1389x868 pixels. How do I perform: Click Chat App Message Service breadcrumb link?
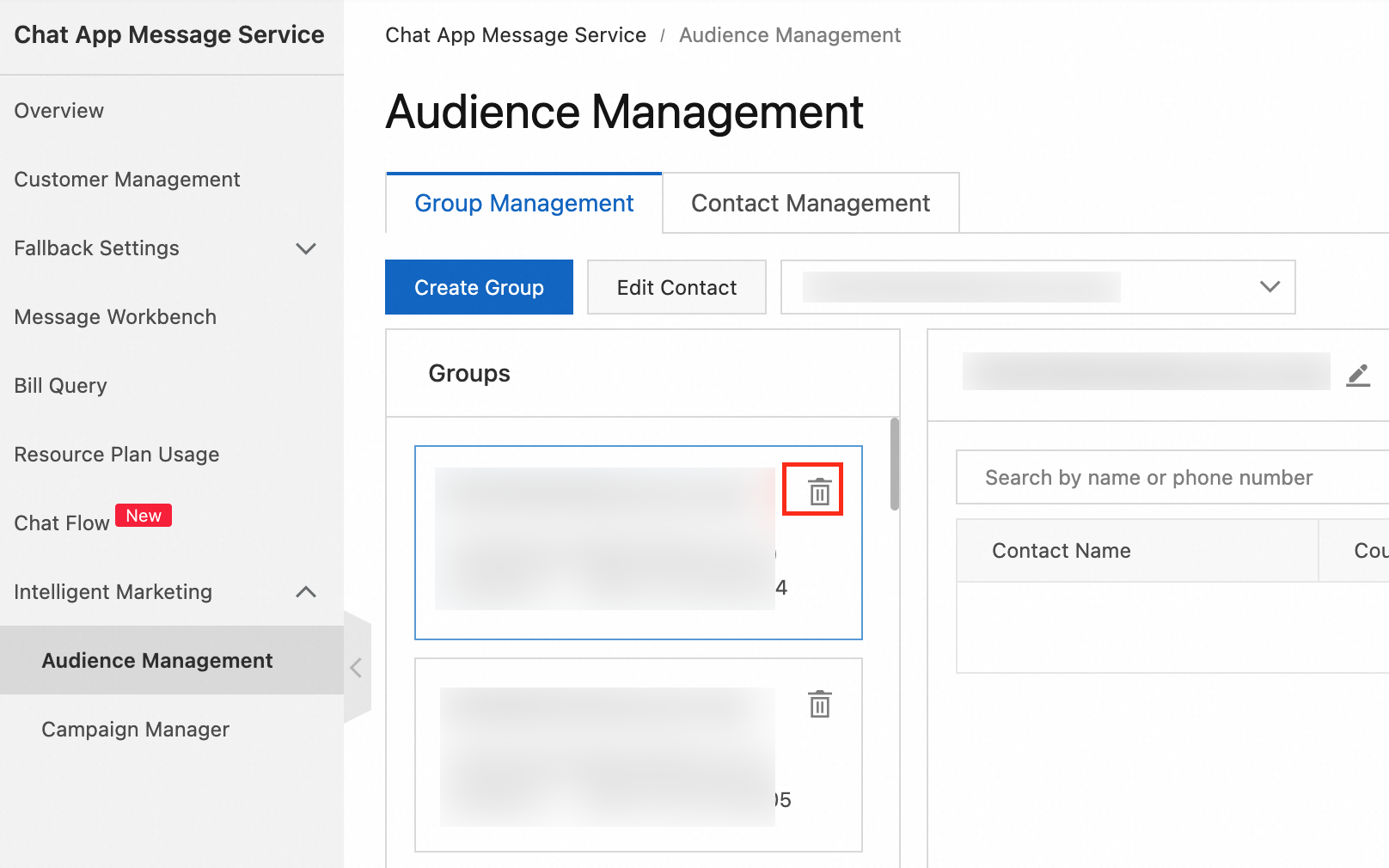pyautogui.click(x=516, y=35)
